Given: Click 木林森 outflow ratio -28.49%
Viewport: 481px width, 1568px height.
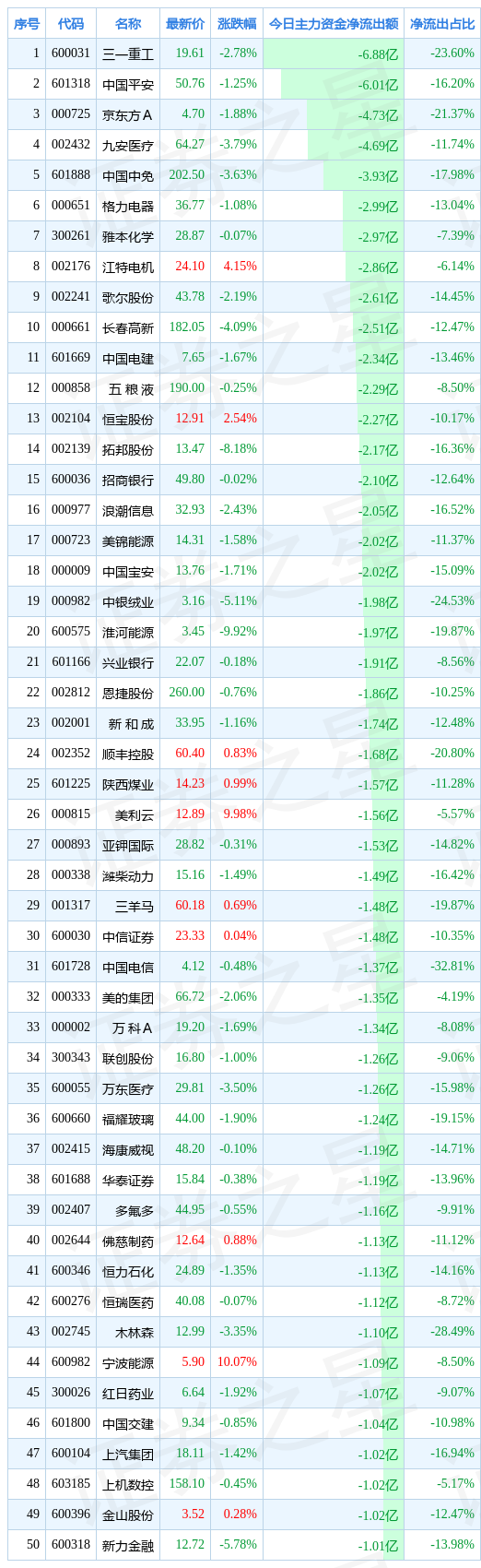Looking at the screenshot, I should [452, 1332].
